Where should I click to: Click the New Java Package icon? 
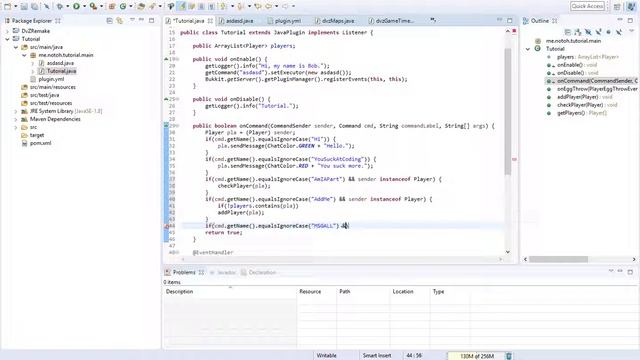point(112,6)
